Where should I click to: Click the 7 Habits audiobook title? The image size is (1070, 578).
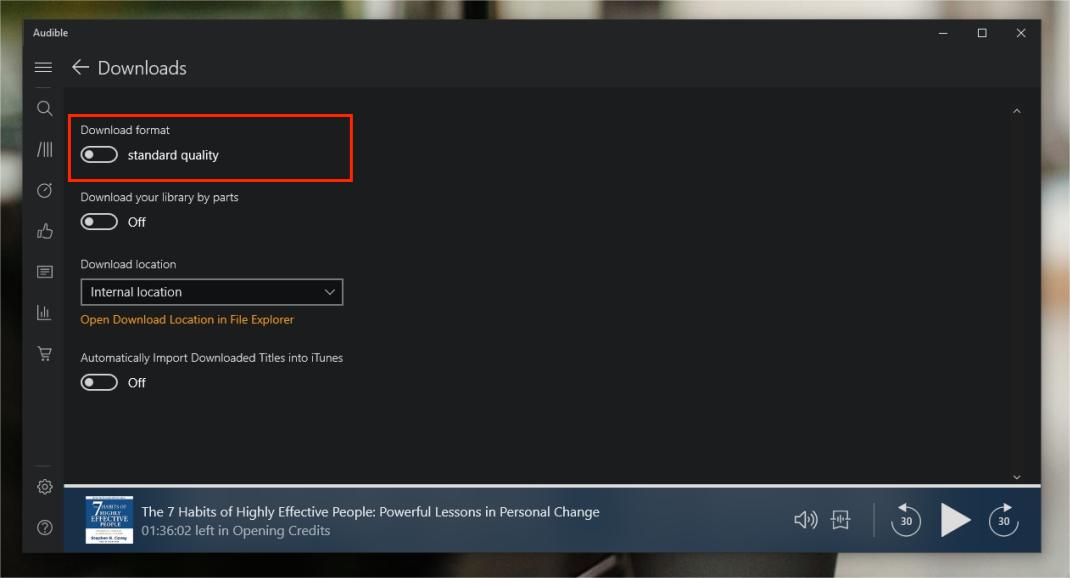click(371, 512)
